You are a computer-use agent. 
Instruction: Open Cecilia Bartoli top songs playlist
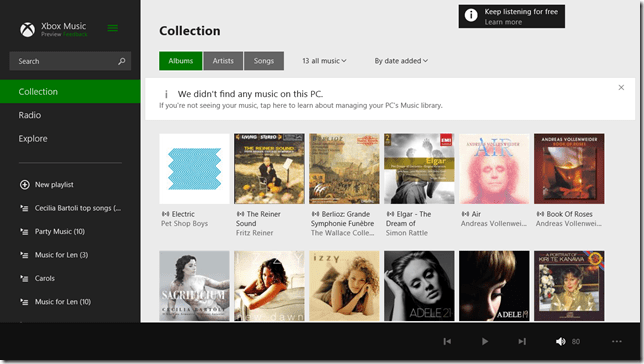(78, 208)
